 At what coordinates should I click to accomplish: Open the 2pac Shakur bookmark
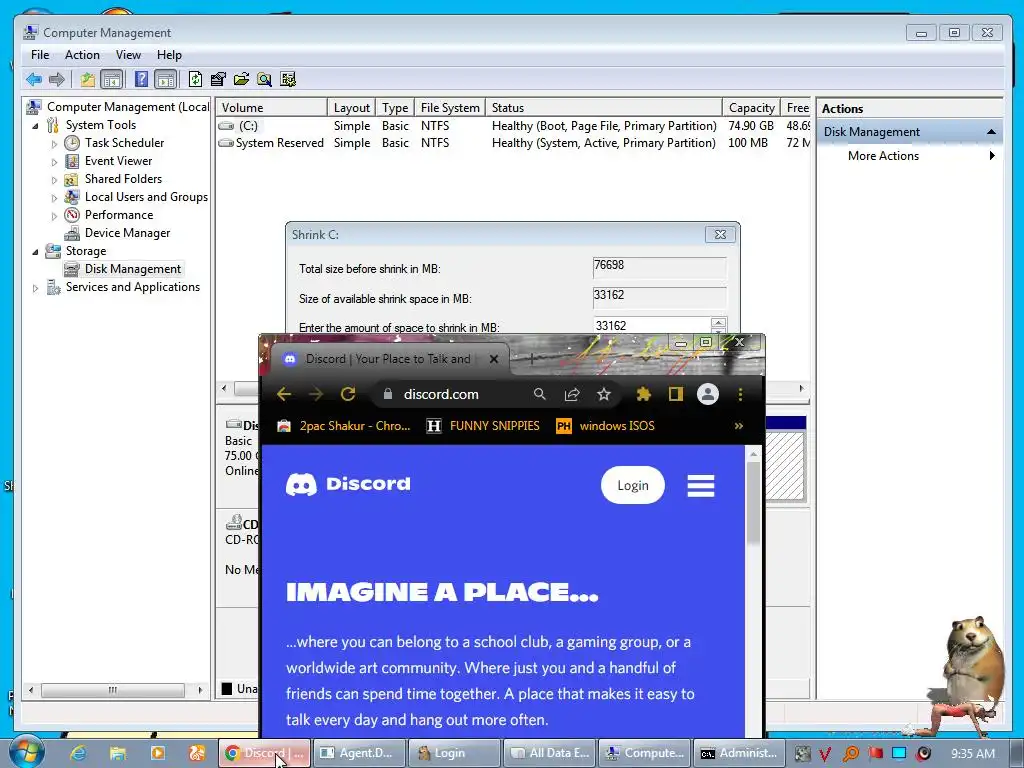[x=344, y=426]
